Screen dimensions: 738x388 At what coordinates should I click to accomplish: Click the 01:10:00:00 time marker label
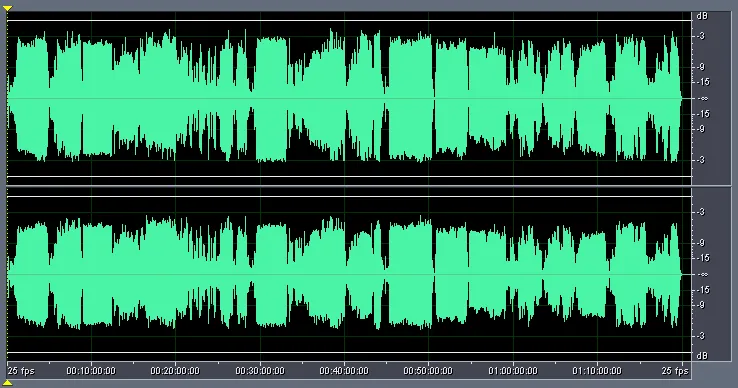click(597, 371)
